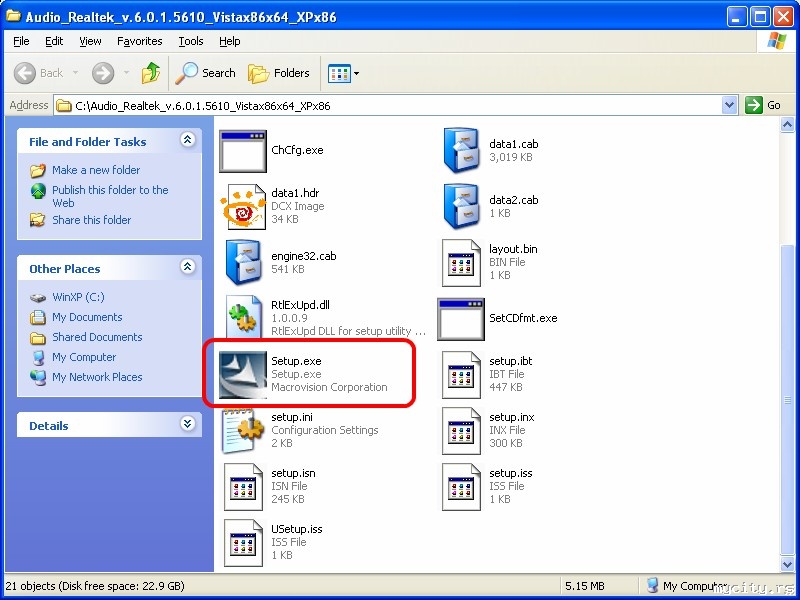Select the setup.ibt file icon
800x600 pixels.
pyautogui.click(x=461, y=374)
